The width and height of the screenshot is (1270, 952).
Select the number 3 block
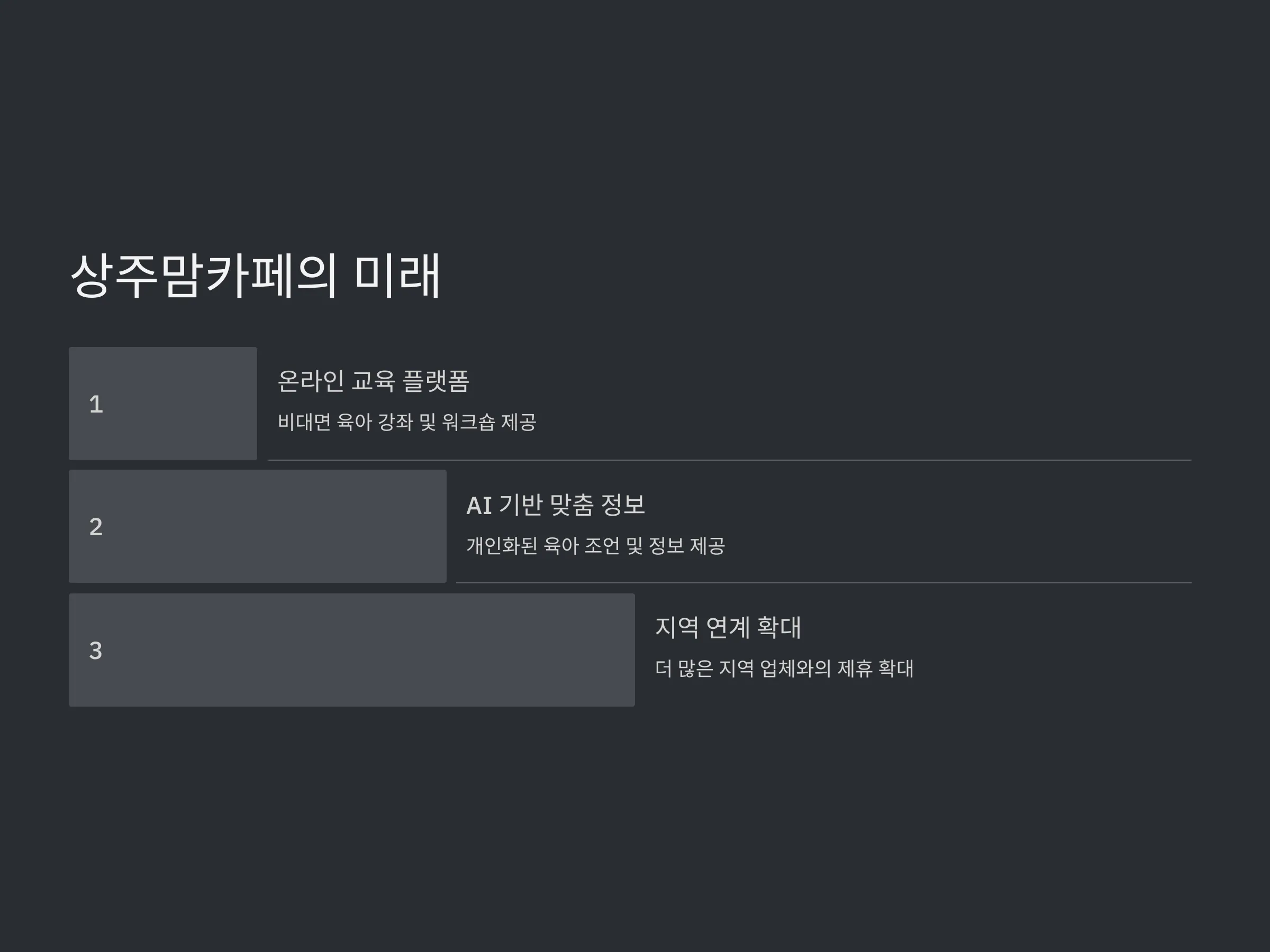(x=352, y=650)
